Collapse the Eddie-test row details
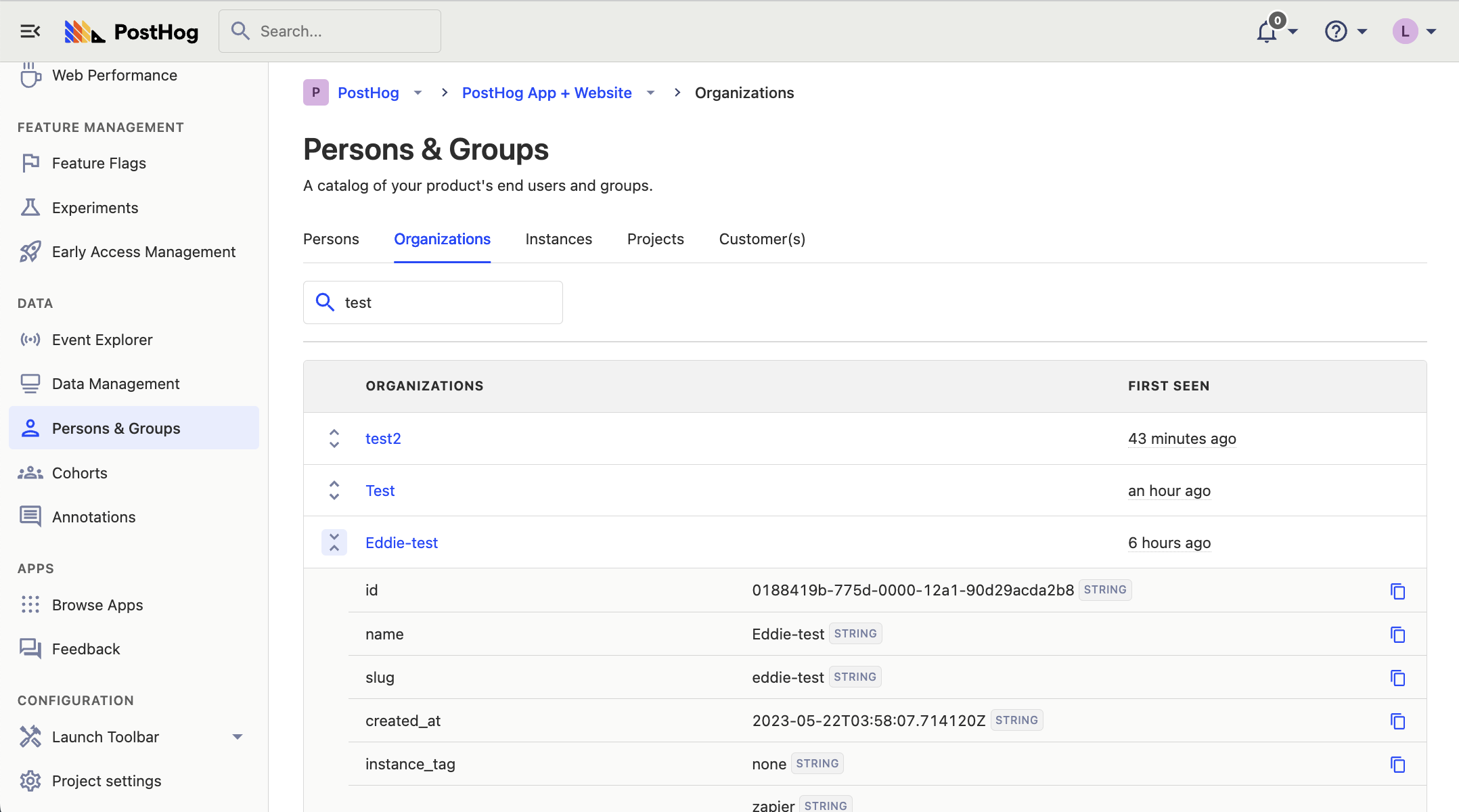 334,542
